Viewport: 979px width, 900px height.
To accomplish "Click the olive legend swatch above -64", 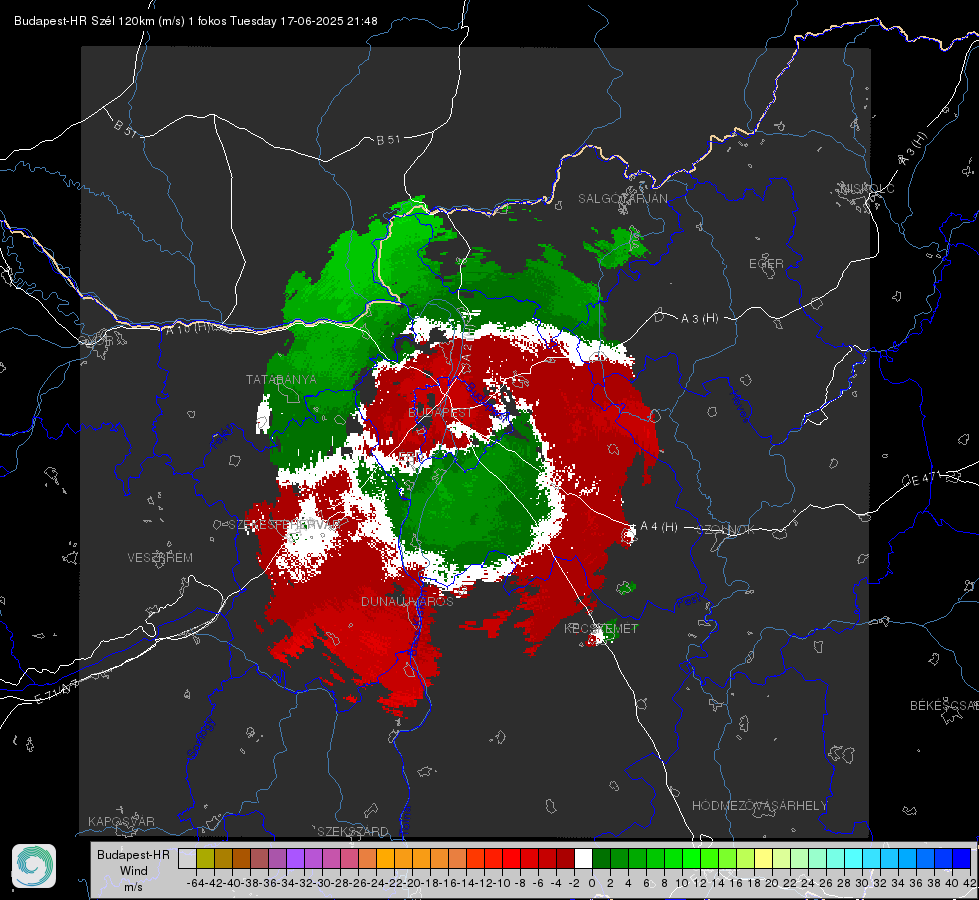I will [x=205, y=858].
